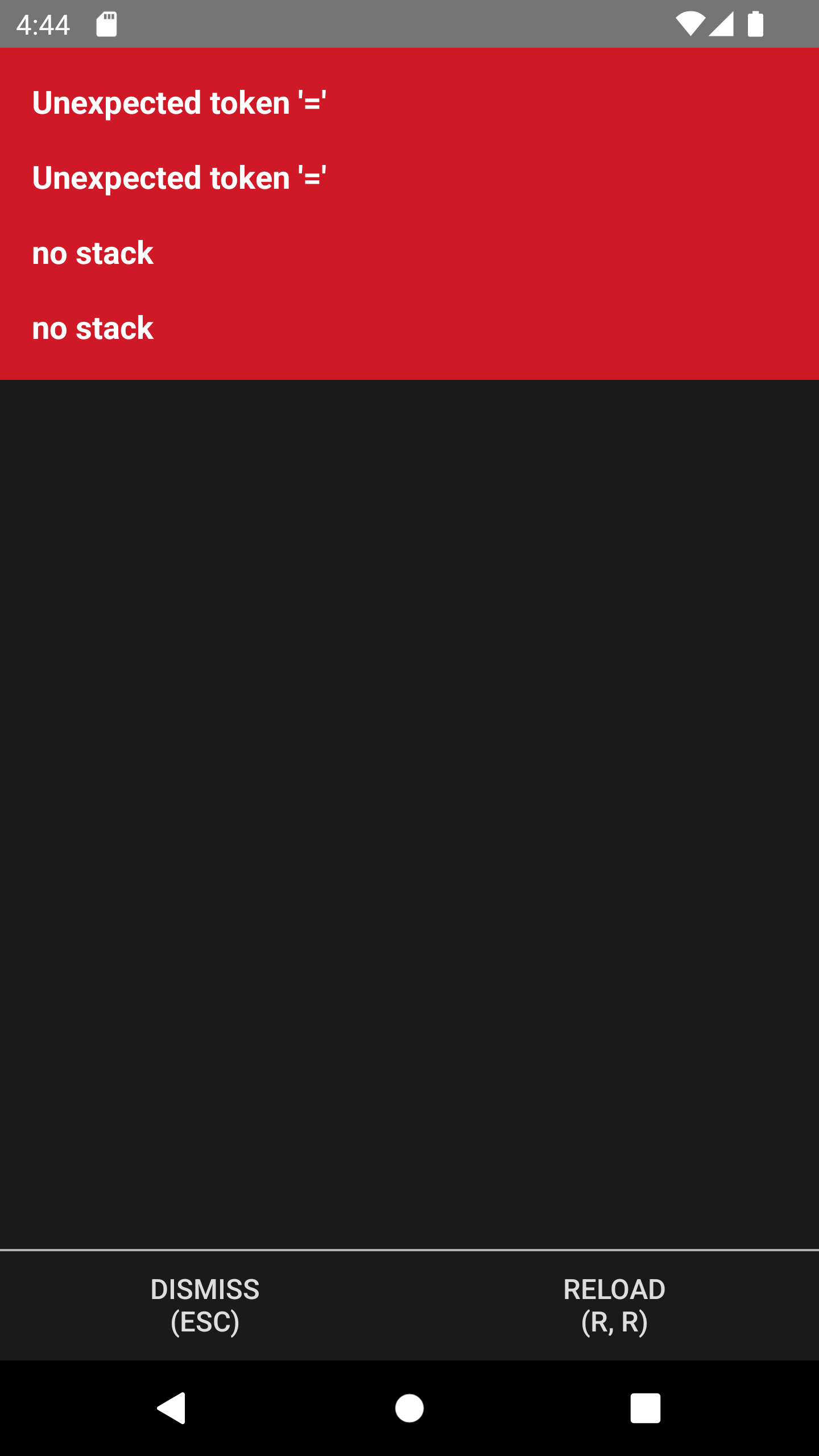The height and width of the screenshot is (1456, 819).
Task: Tap the SD card status icon
Action: (x=106, y=24)
